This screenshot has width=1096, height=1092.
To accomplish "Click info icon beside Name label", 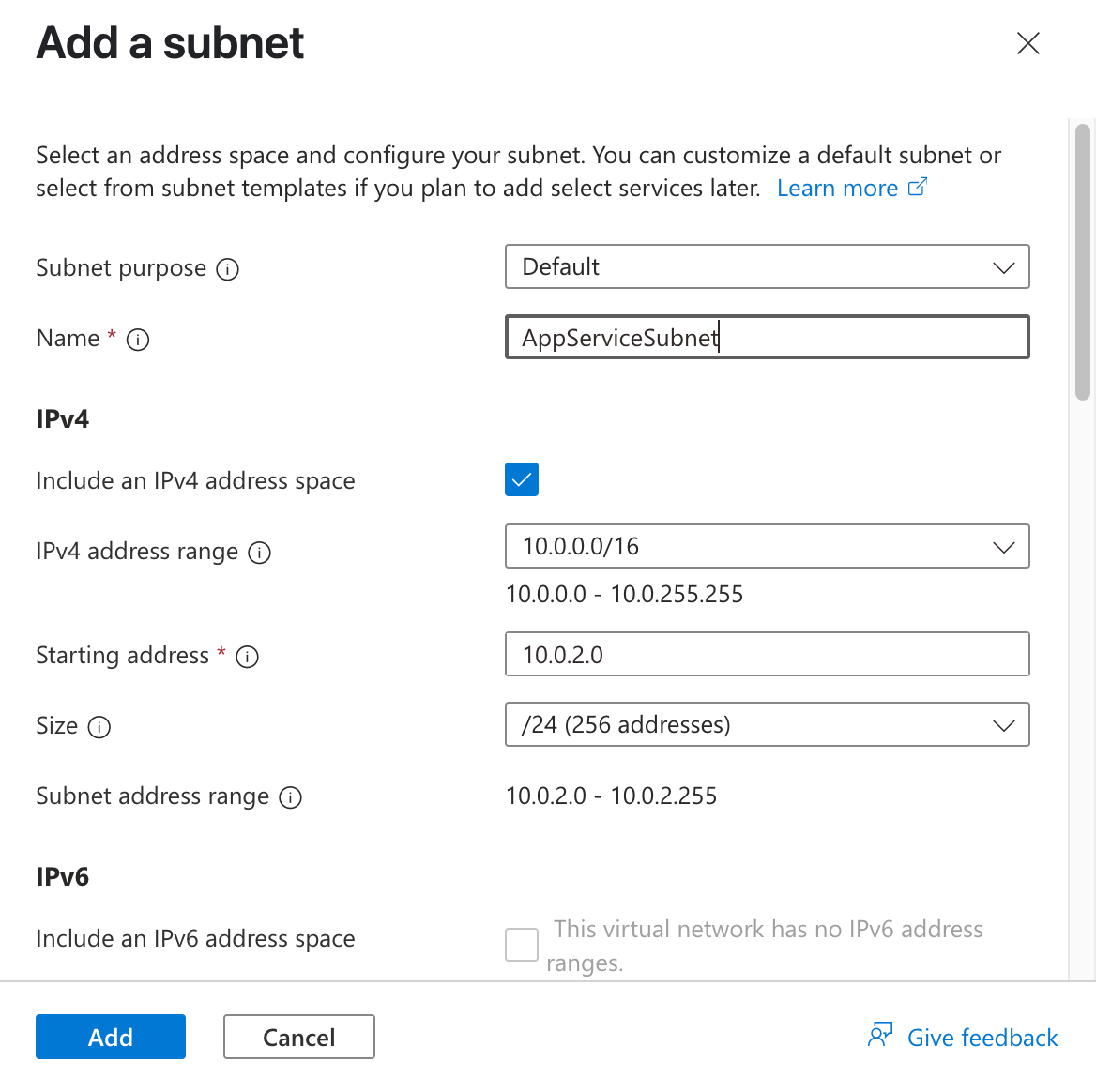I will click(138, 340).
